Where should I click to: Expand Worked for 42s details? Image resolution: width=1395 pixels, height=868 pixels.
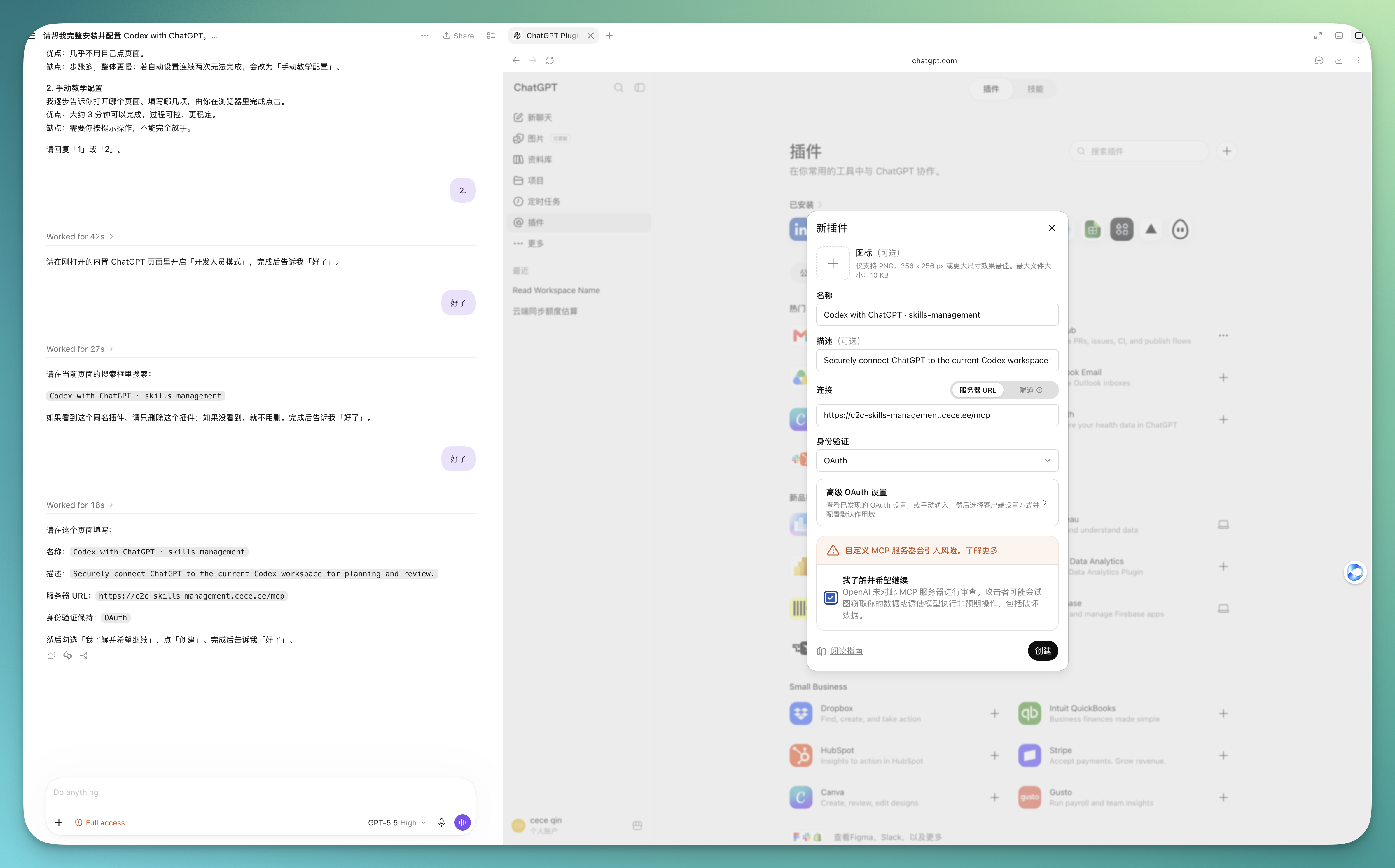(80, 237)
